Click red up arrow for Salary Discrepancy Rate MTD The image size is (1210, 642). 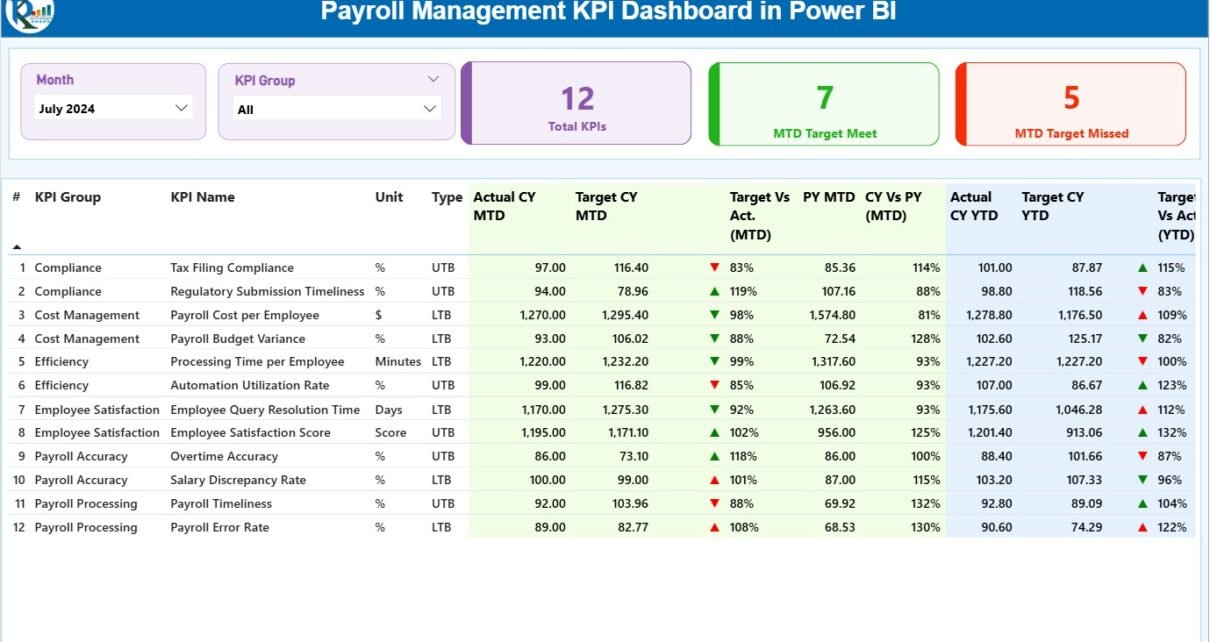tap(714, 480)
